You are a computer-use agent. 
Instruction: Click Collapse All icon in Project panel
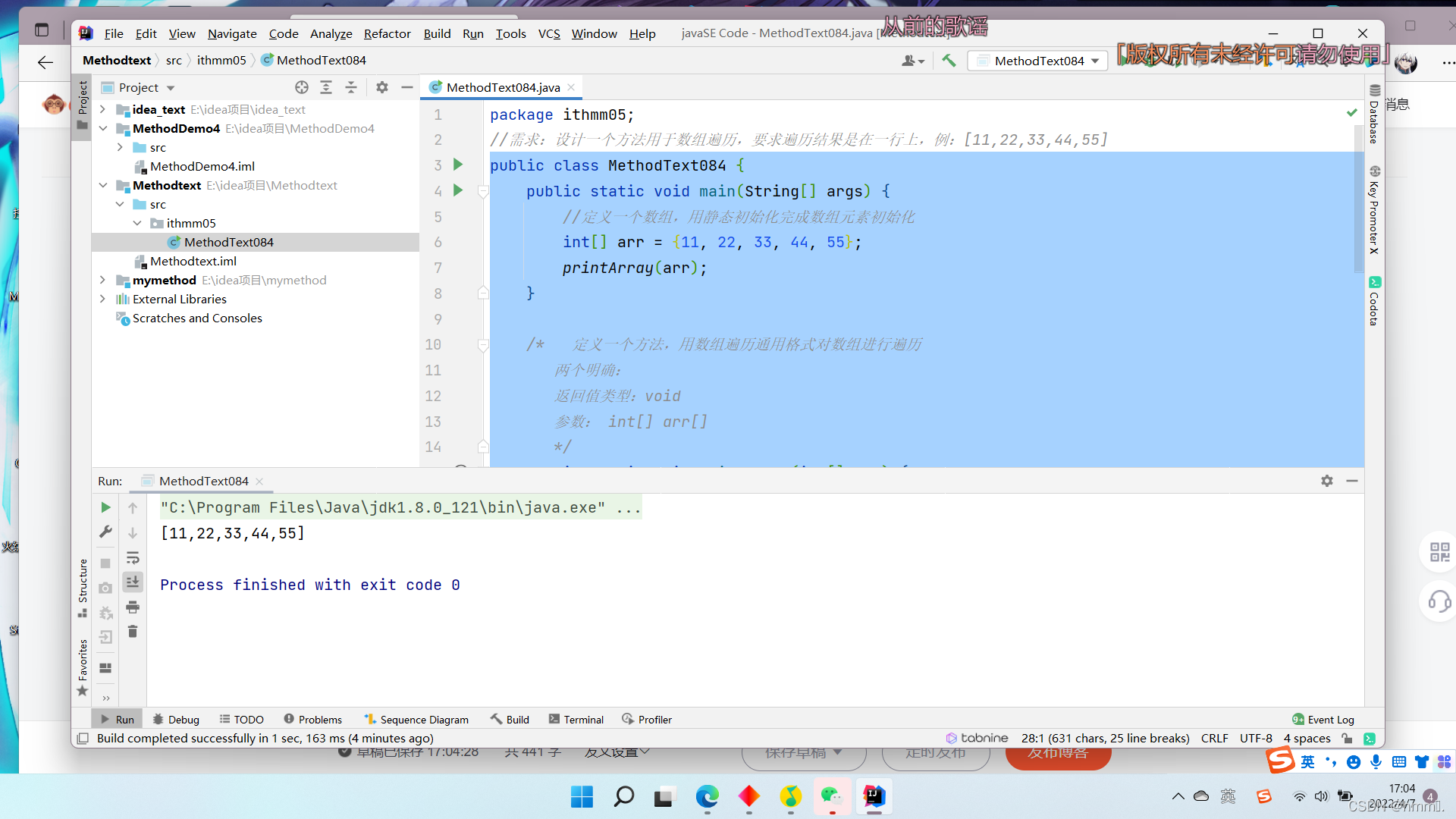pyautogui.click(x=351, y=87)
